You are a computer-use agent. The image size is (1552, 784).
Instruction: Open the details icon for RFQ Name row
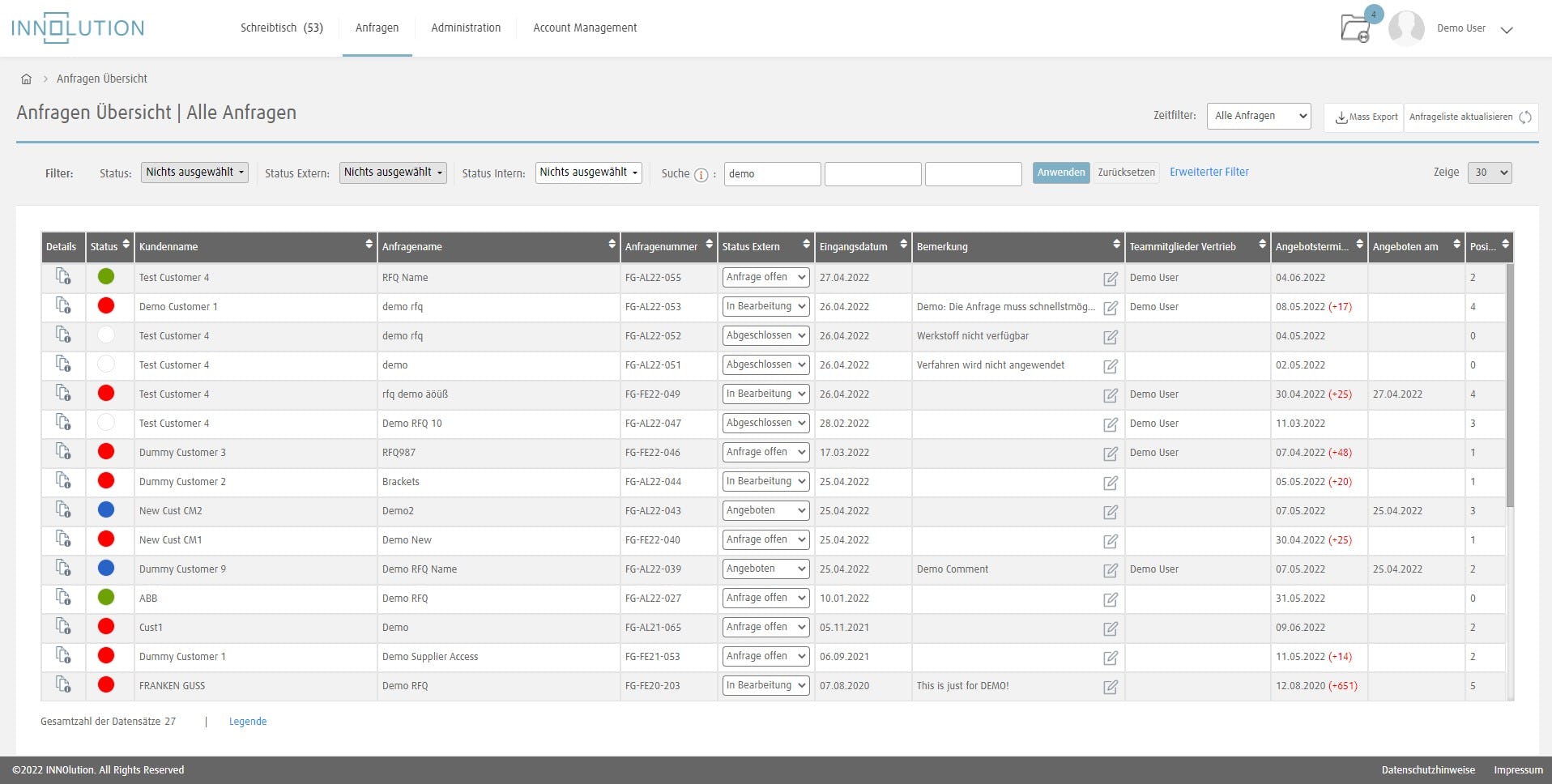[x=64, y=277]
